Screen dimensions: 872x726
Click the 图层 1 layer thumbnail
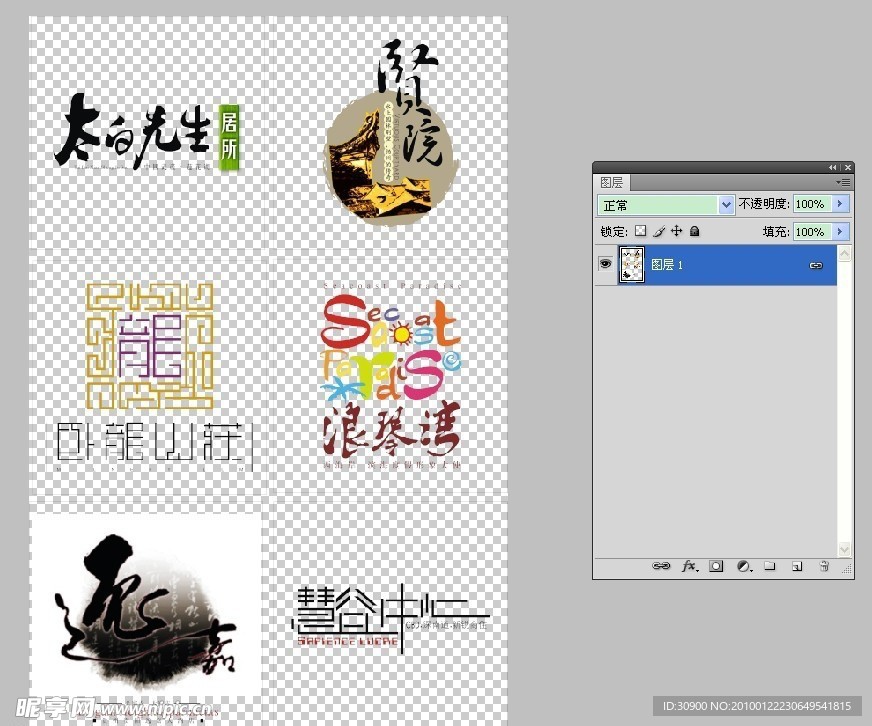632,266
